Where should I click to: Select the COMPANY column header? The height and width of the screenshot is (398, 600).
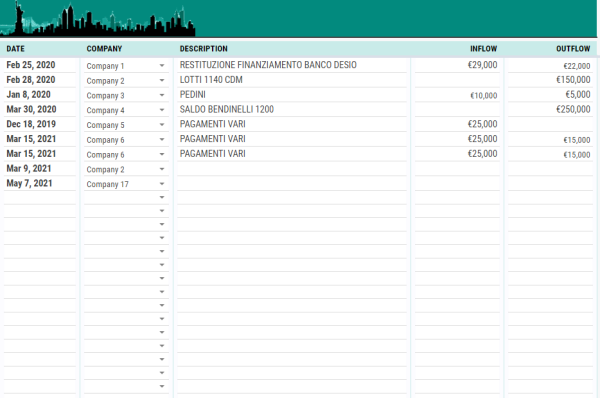[104, 49]
